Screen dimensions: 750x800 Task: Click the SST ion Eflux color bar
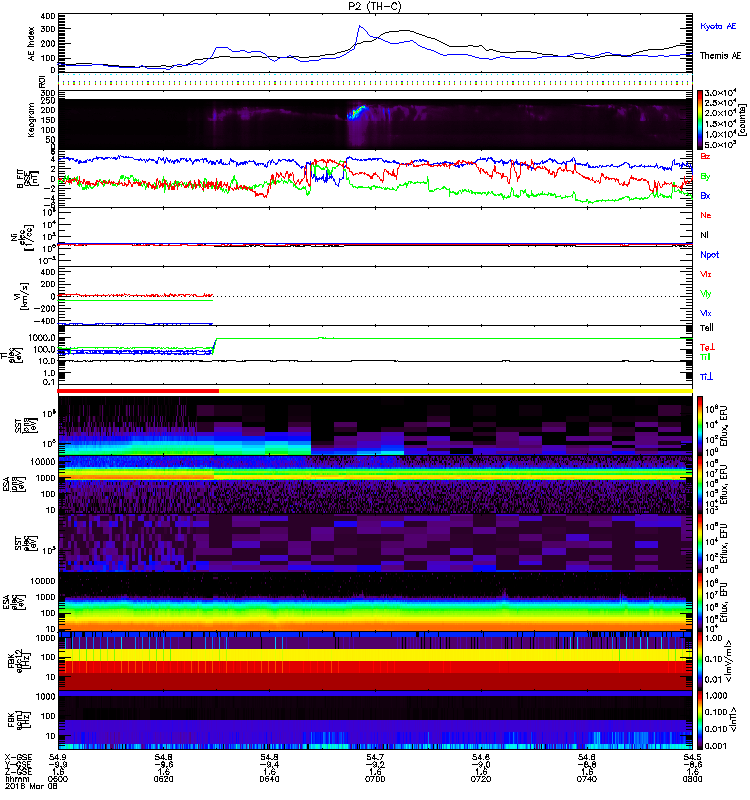tap(700, 425)
